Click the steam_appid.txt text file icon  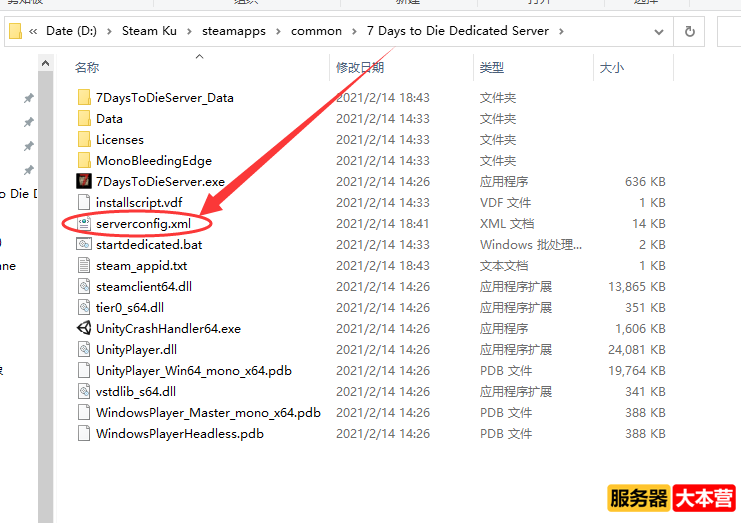[x=84, y=266]
